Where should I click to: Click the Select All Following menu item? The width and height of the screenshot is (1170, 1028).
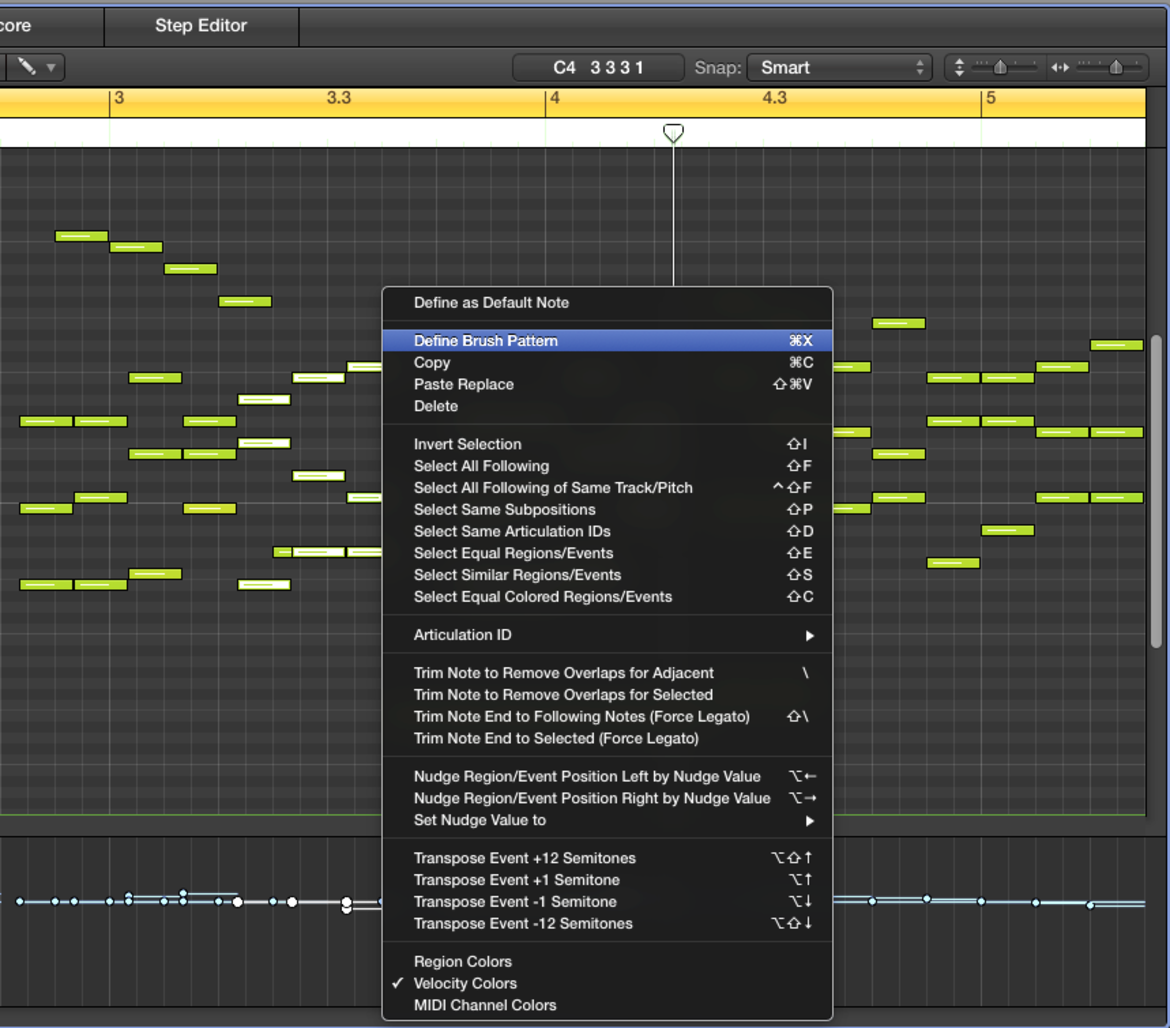[607, 466]
